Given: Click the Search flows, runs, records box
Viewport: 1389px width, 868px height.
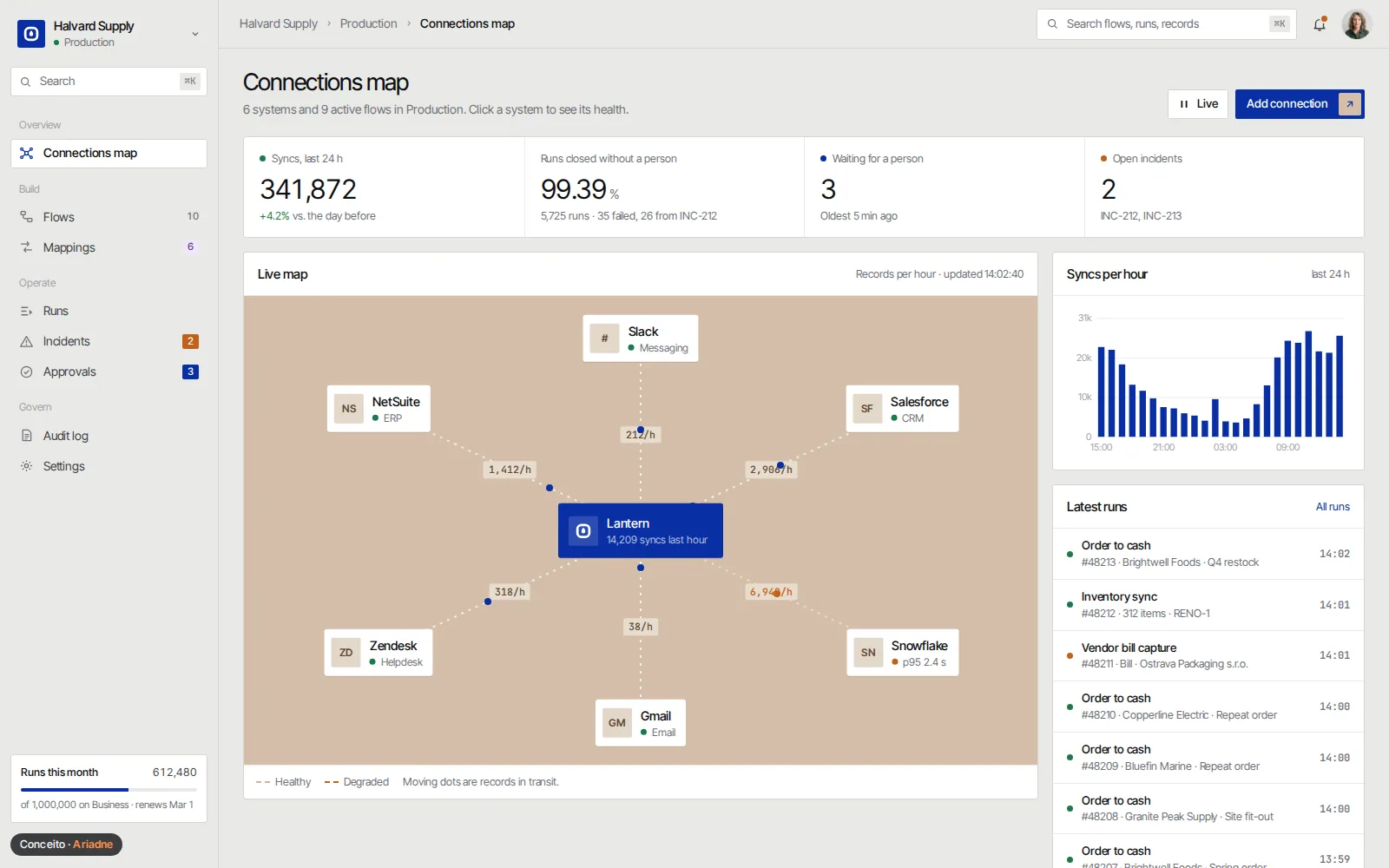Looking at the screenshot, I should point(1166,24).
